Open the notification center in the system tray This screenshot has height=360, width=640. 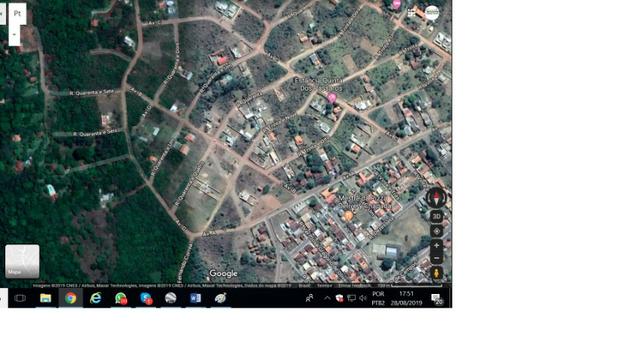pos(436,299)
